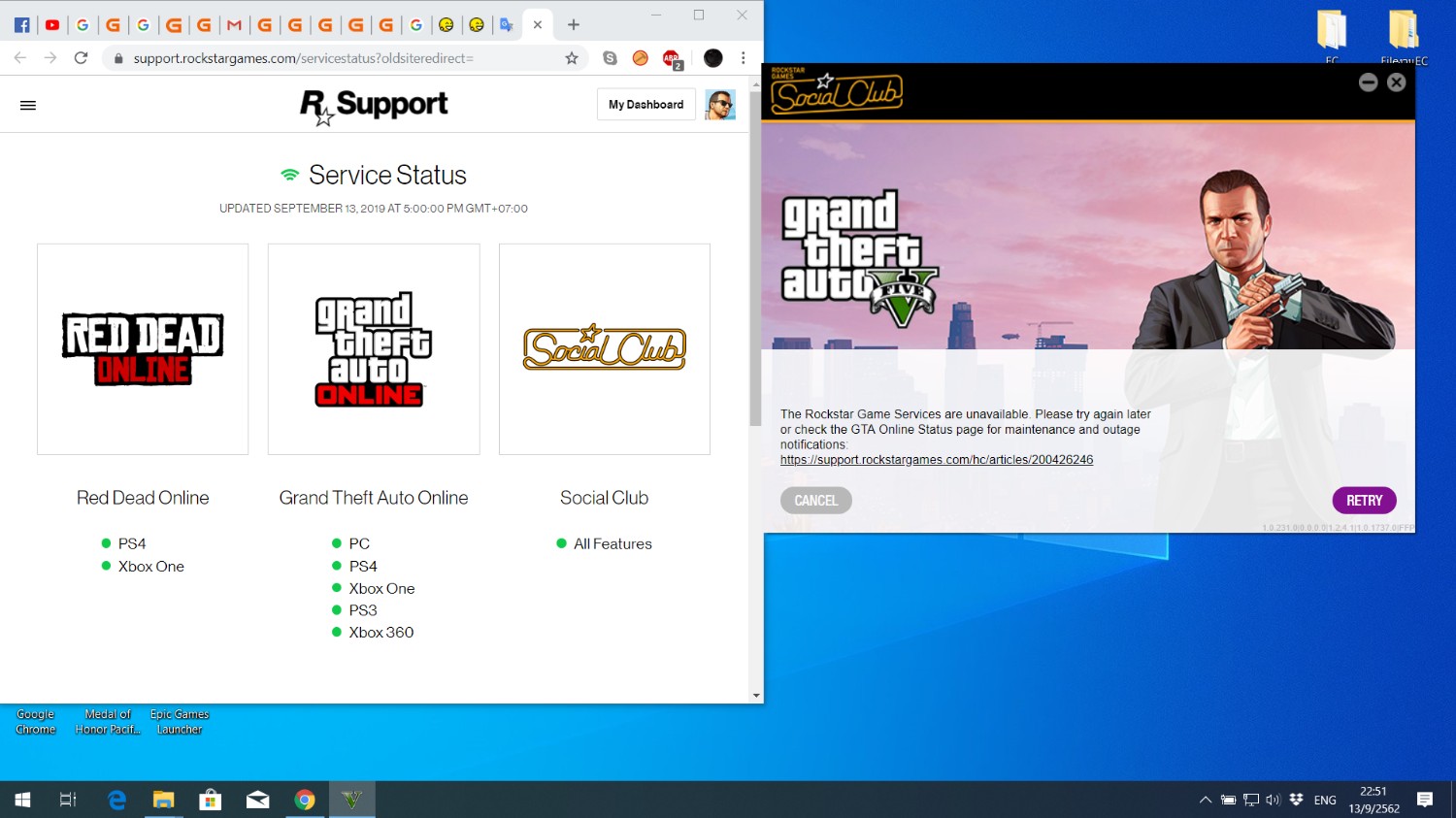Reload the Rockstar Support page
Viewport: 1456px width, 818px height.
82,58
